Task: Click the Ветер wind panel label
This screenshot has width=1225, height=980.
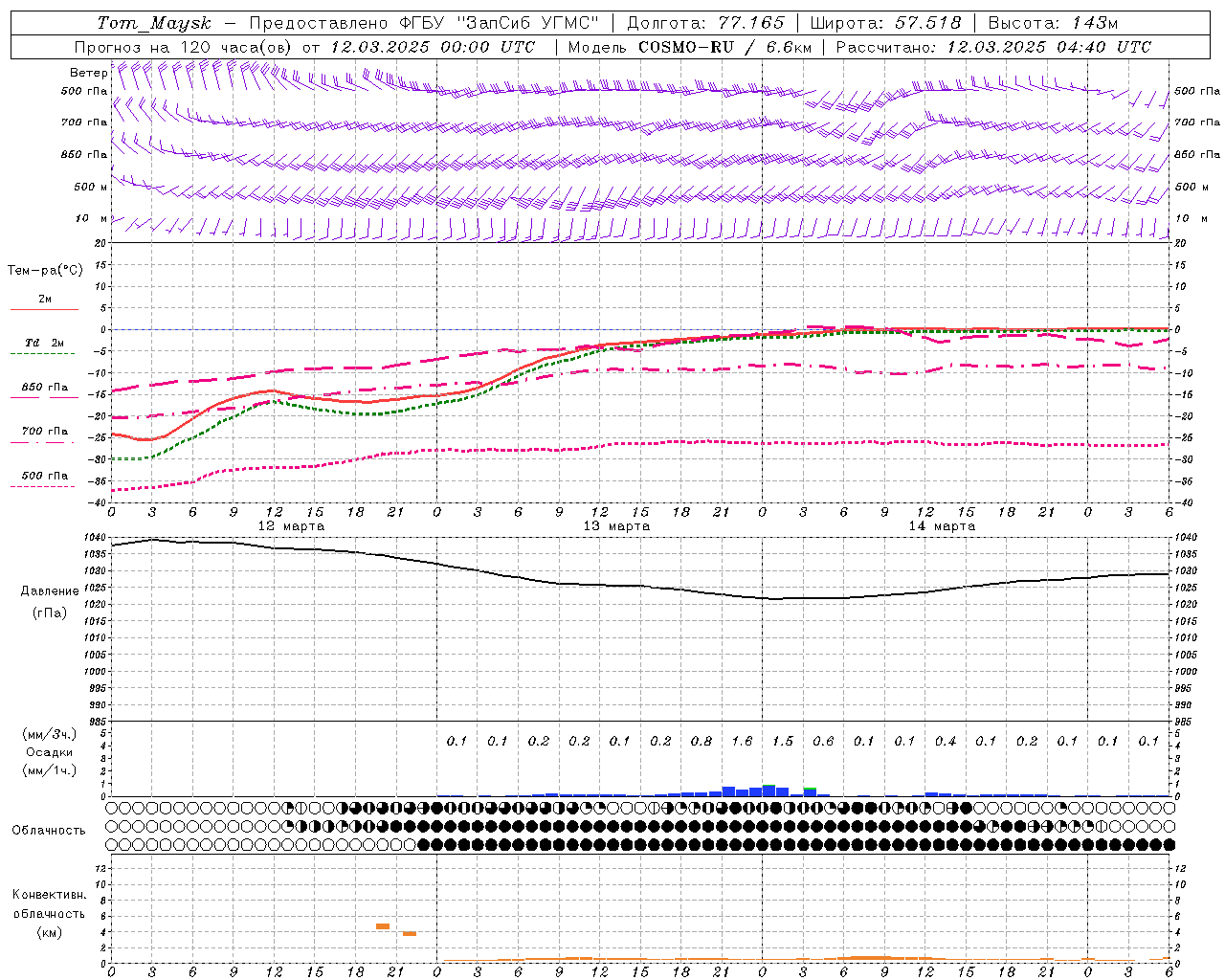Action: pyautogui.click(x=88, y=73)
